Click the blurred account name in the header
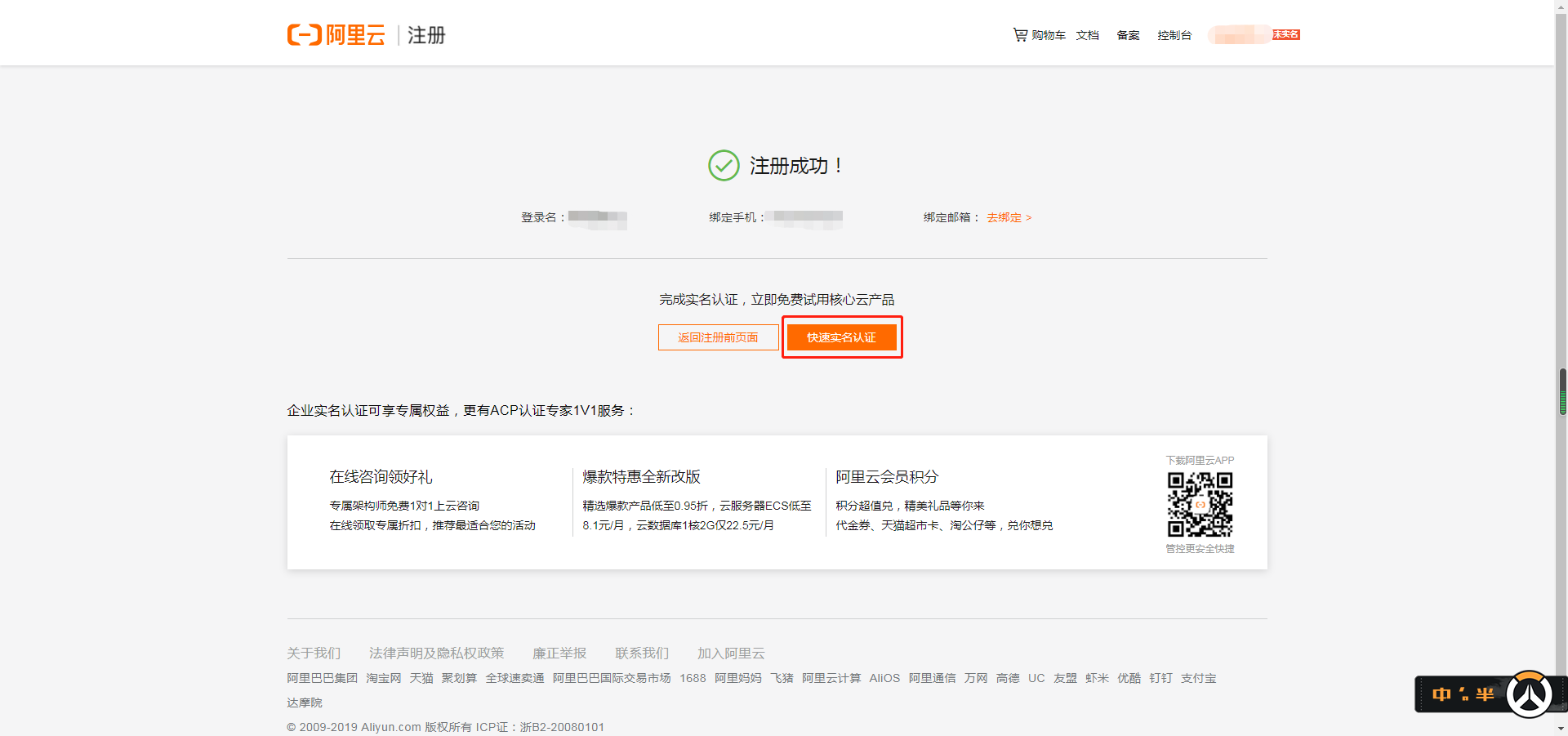Screen dimensions: 1568x736 (x=1240, y=34)
